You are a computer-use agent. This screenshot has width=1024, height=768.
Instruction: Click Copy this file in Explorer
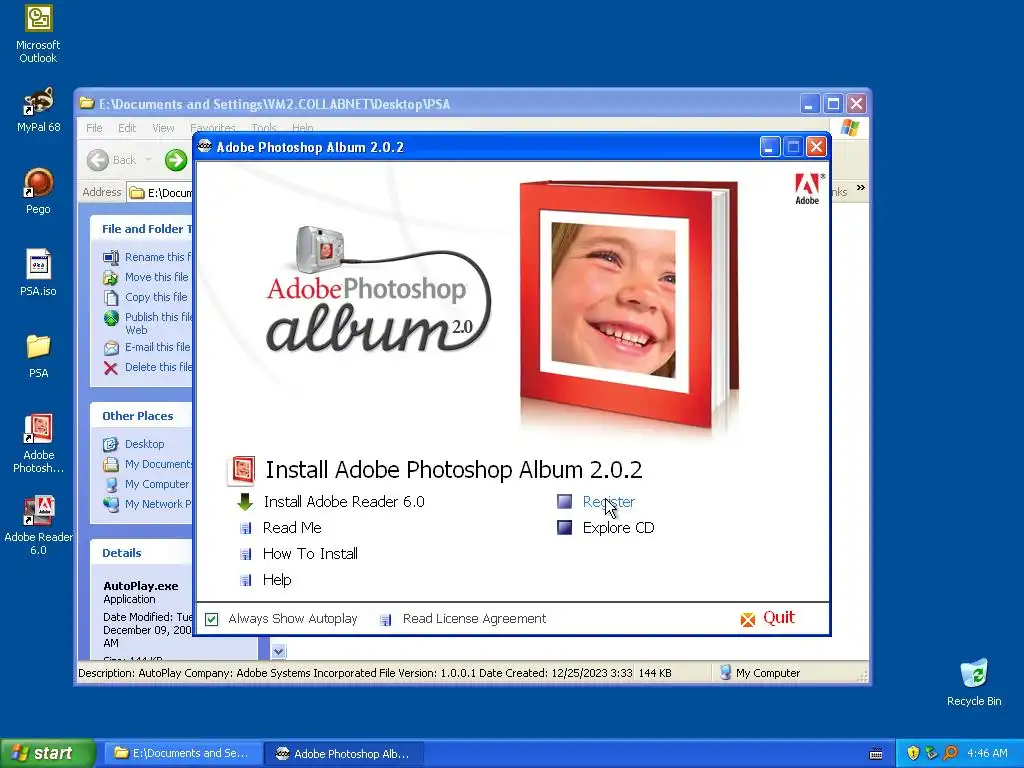156,297
